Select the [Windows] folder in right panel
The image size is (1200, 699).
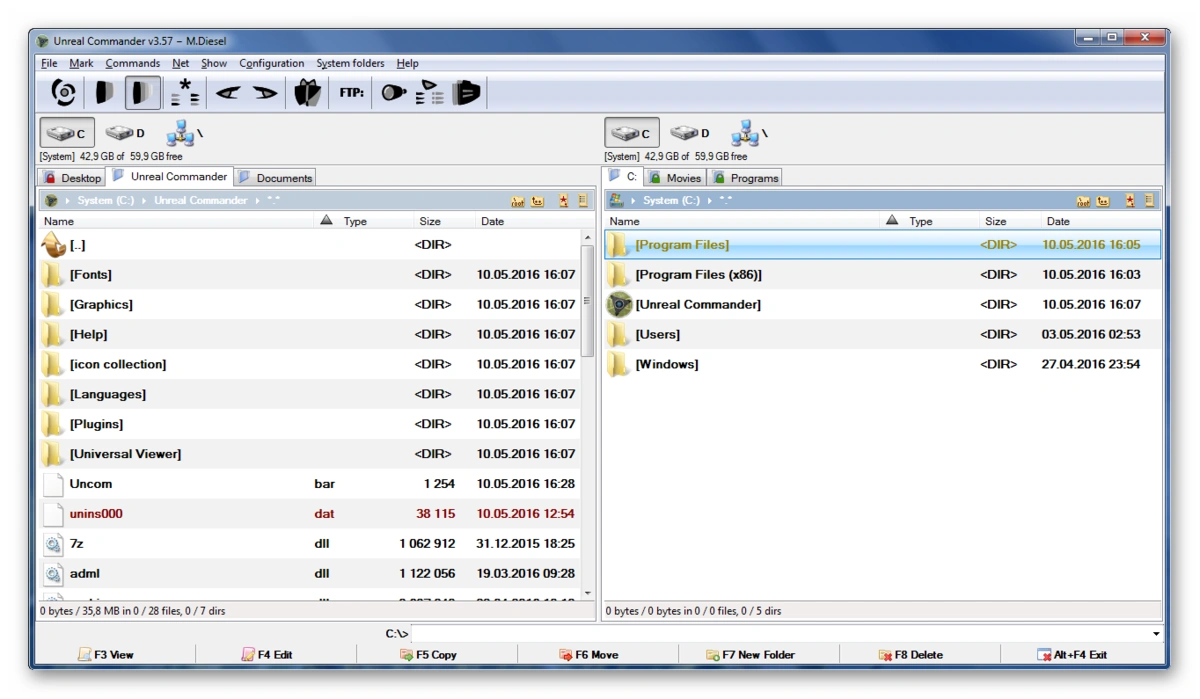[883, 364]
